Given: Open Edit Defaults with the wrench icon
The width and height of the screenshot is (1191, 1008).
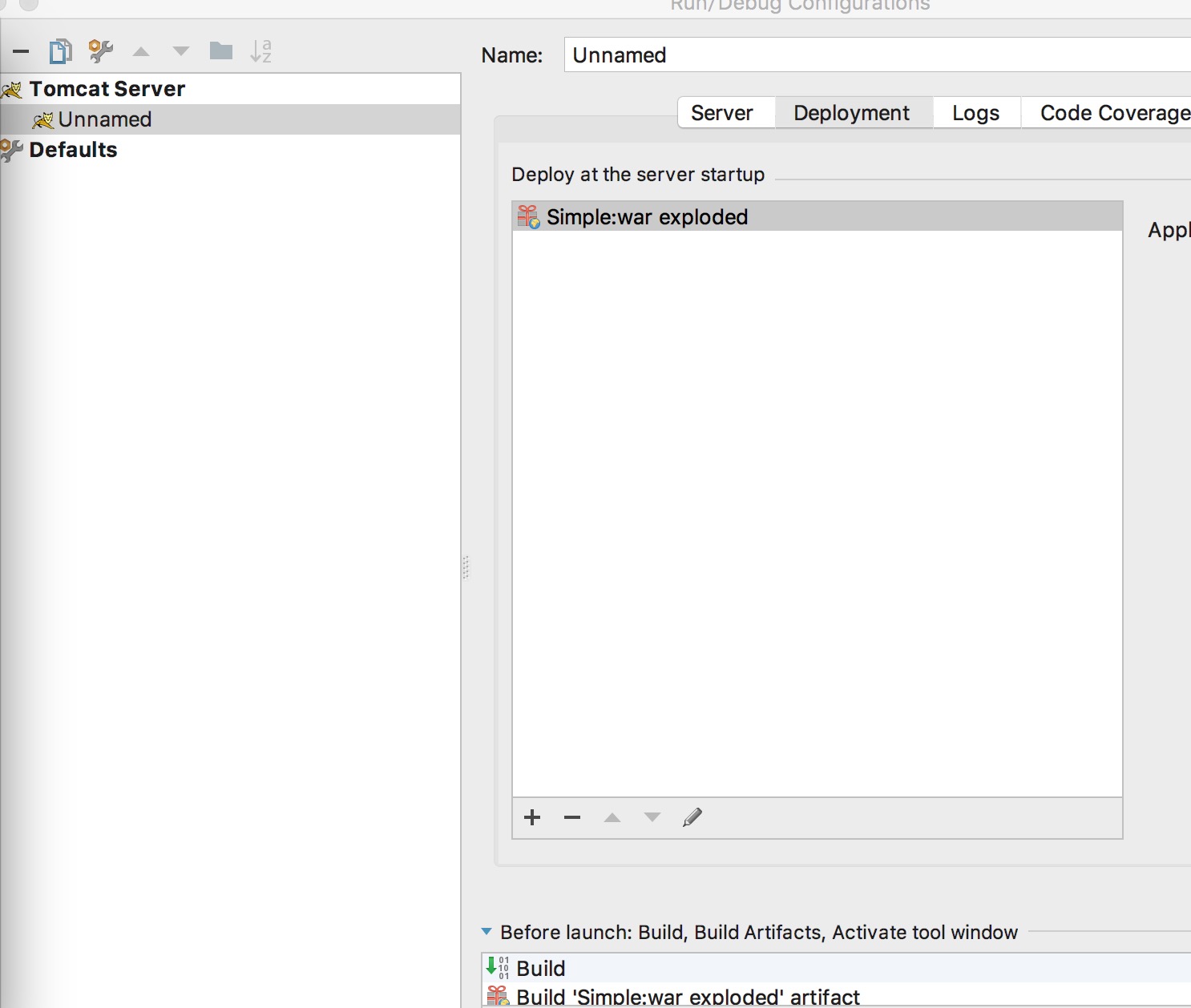Looking at the screenshot, I should pyautogui.click(x=99, y=50).
